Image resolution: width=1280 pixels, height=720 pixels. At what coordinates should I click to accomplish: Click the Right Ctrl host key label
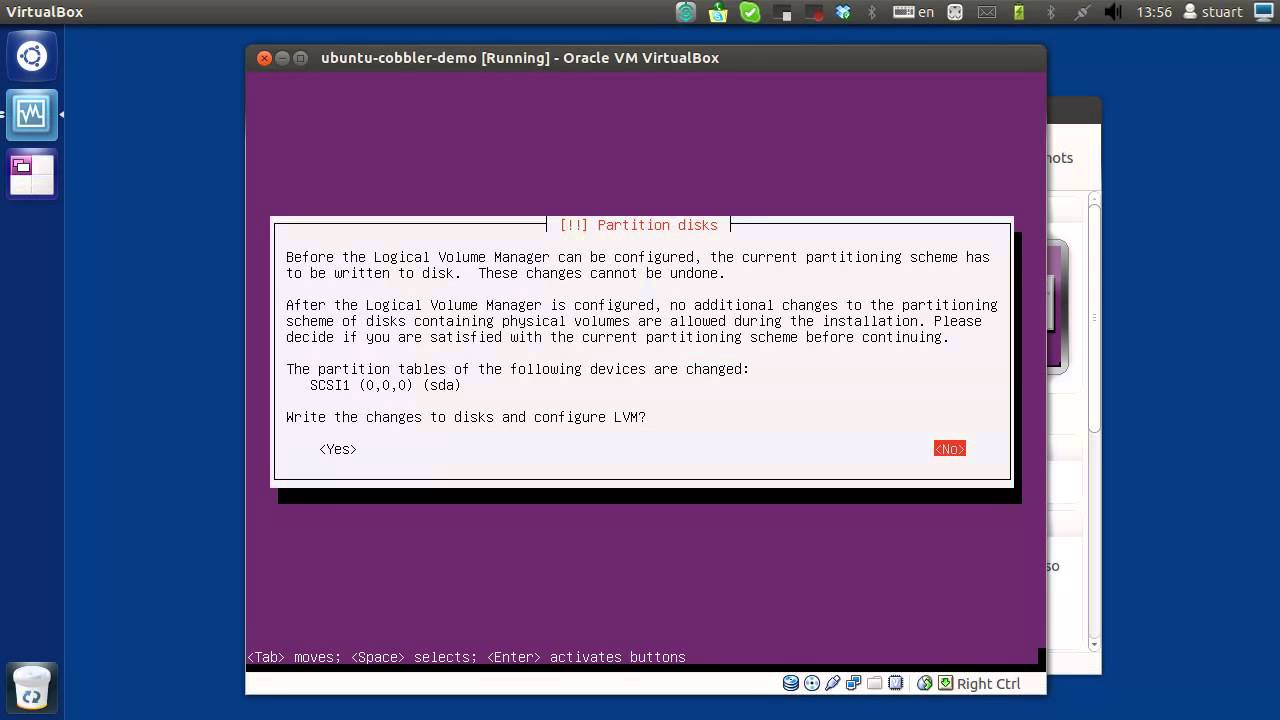[989, 684]
